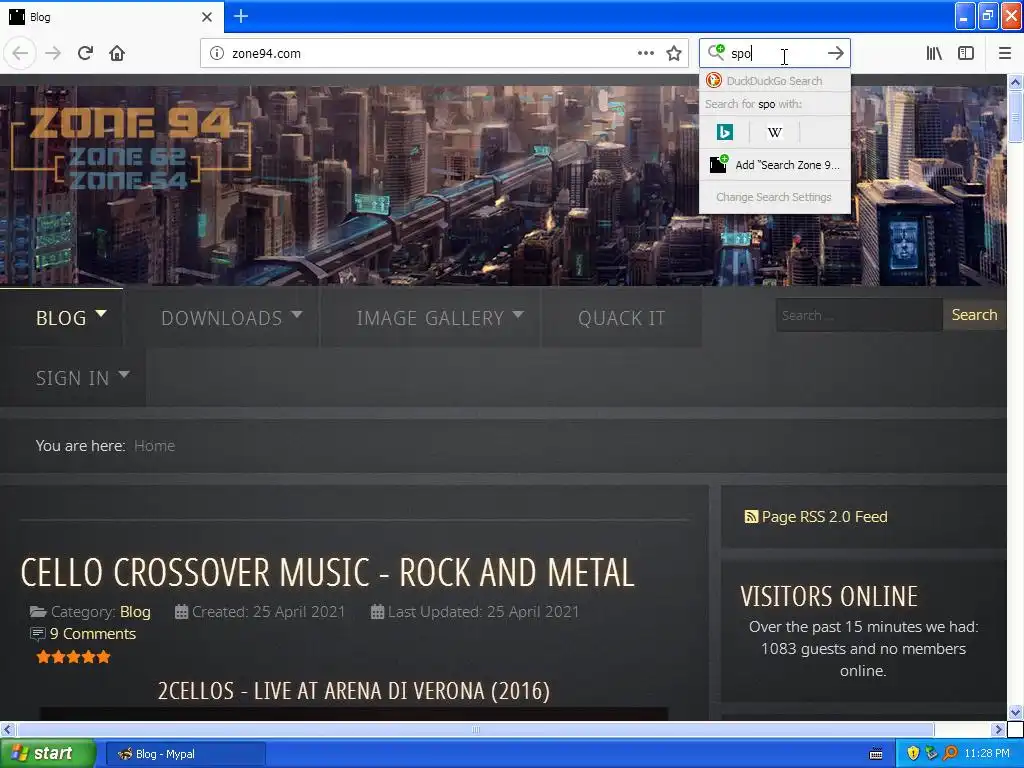Click the horizontal scrollbar left arrow
1024x768 pixels.
pos(7,729)
